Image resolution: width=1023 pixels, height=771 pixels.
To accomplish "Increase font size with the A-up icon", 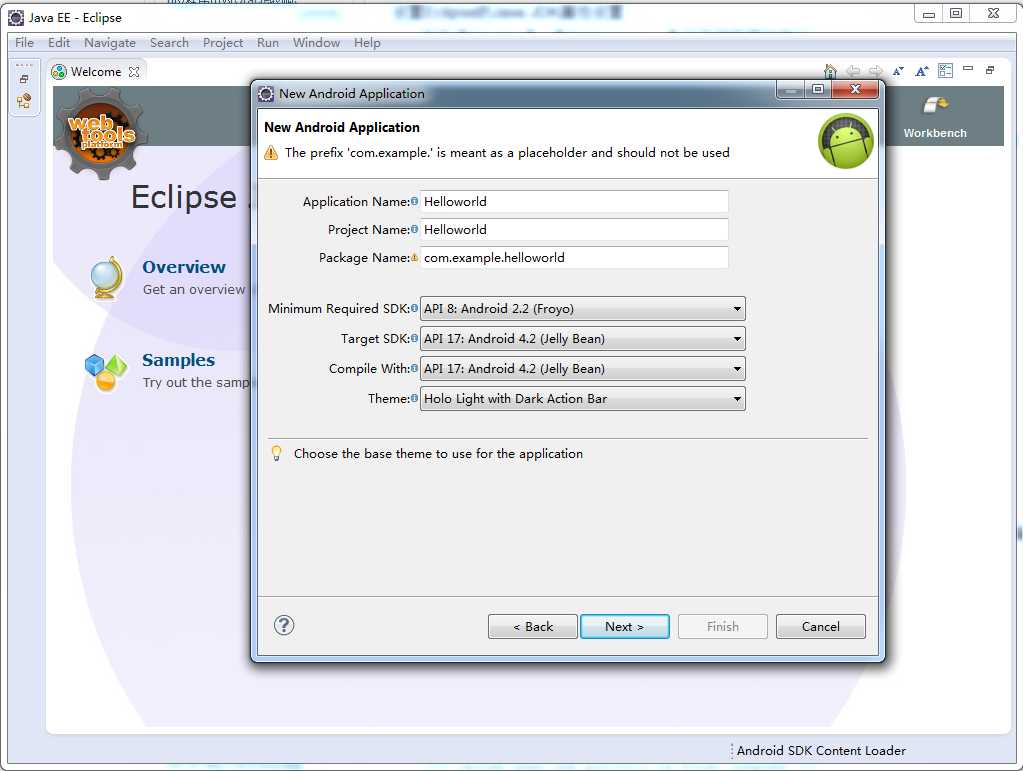I will click(x=922, y=70).
